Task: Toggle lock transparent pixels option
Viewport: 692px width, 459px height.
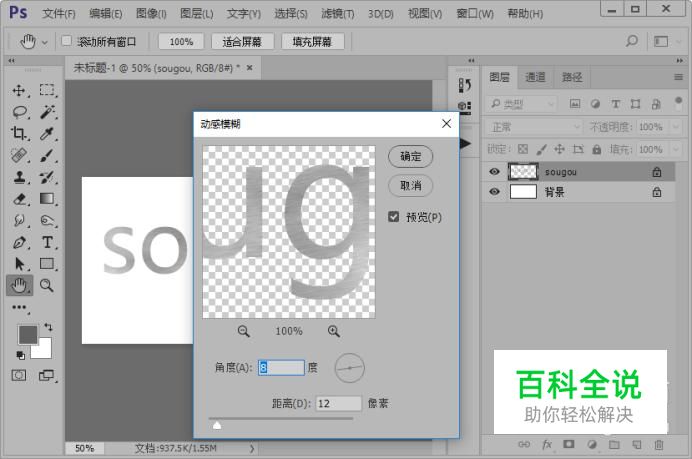Action: pos(523,149)
